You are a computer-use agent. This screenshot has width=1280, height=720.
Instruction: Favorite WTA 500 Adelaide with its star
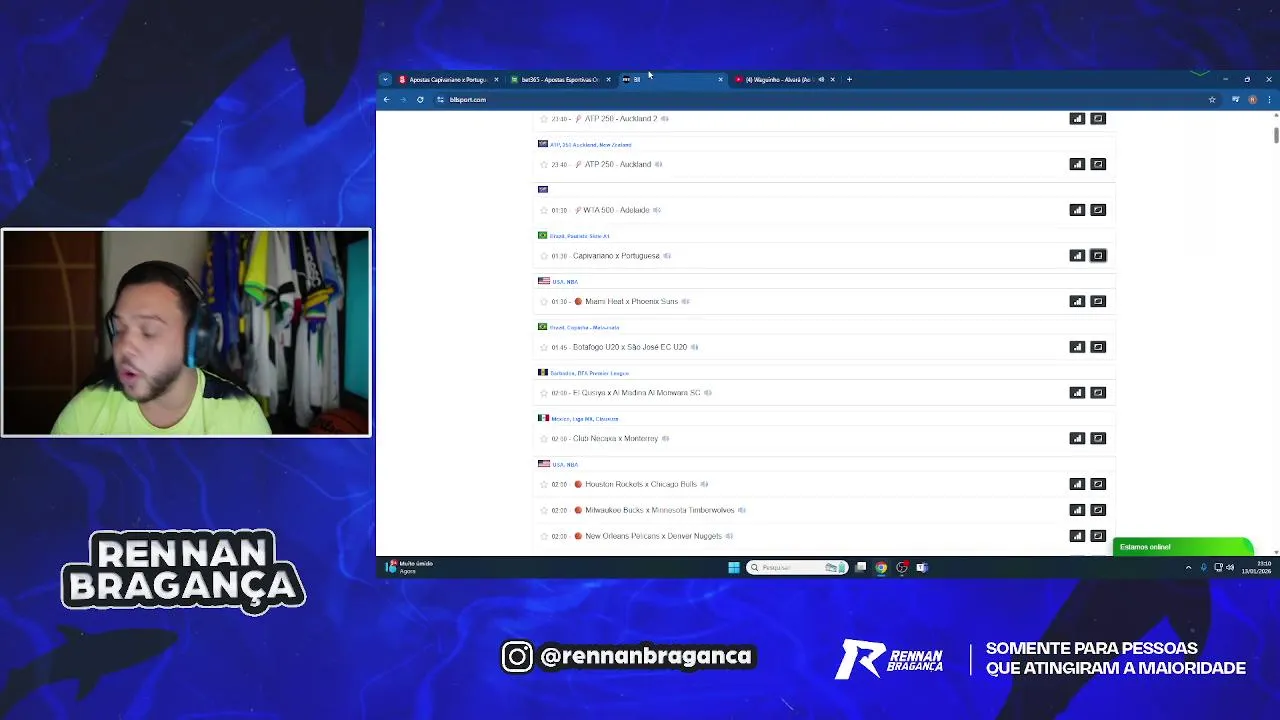(544, 210)
